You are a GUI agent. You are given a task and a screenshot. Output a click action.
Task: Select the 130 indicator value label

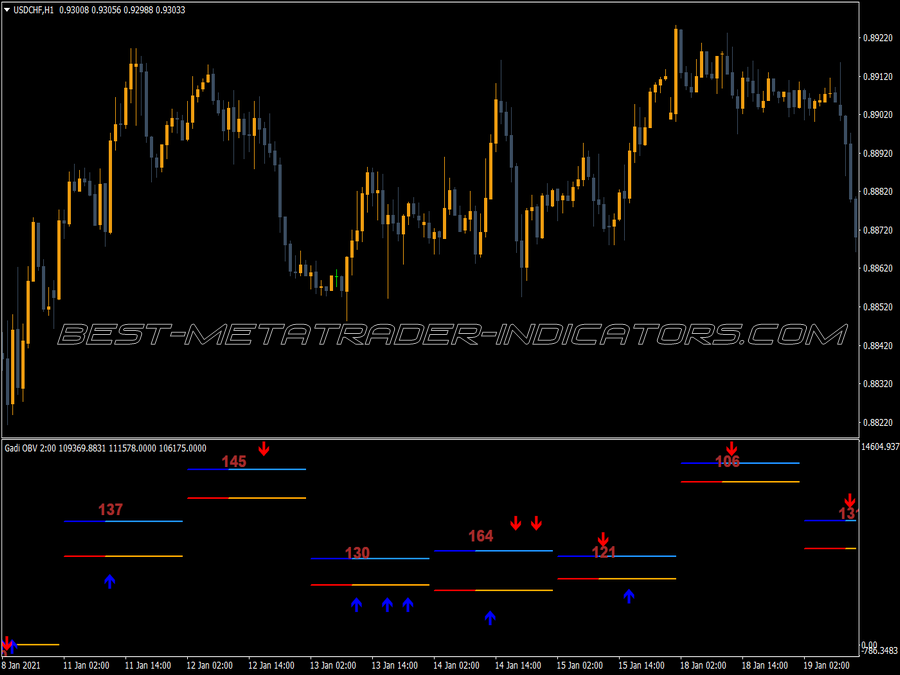point(357,553)
